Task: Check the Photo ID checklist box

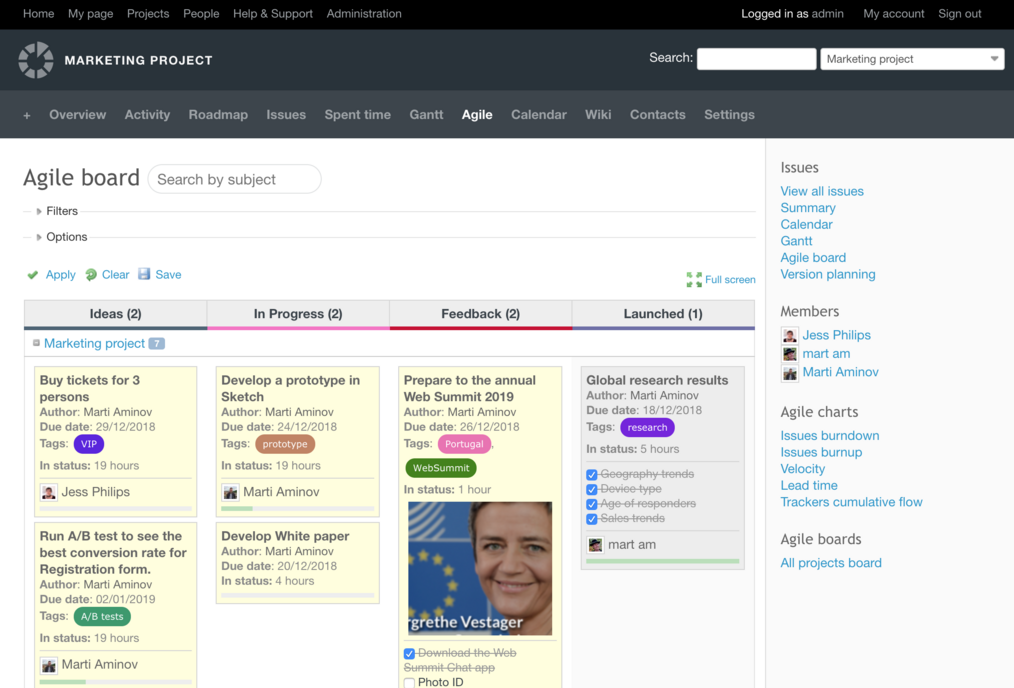Action: tap(409, 682)
